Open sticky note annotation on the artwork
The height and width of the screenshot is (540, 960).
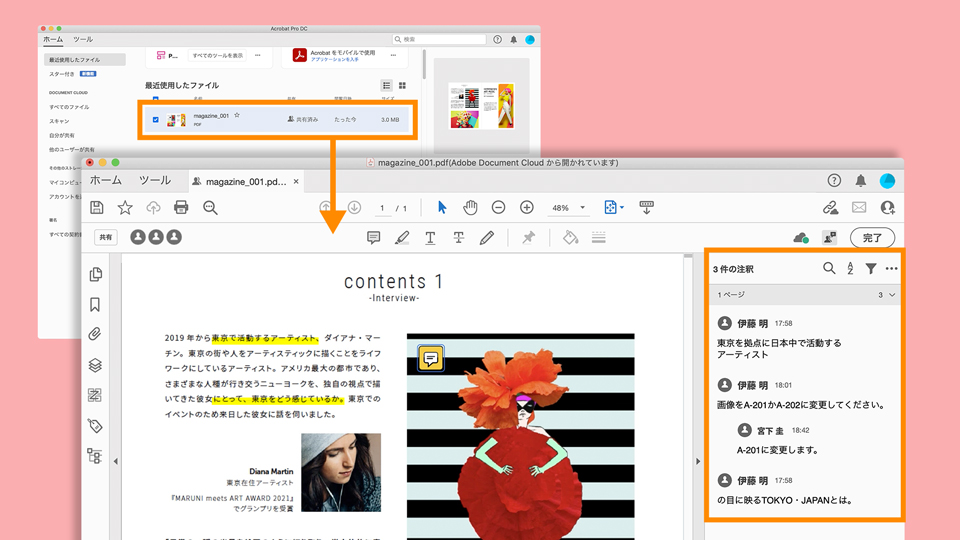coord(431,358)
